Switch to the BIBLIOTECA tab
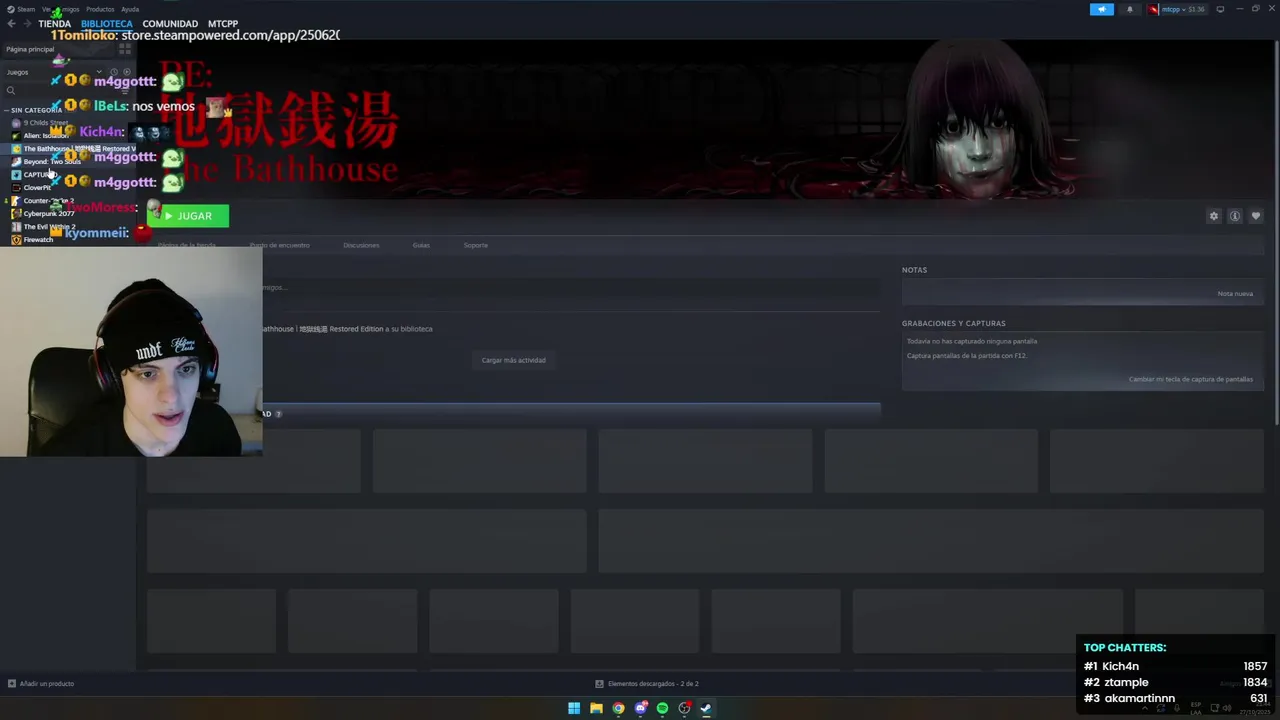The width and height of the screenshot is (1280, 720). point(107,24)
